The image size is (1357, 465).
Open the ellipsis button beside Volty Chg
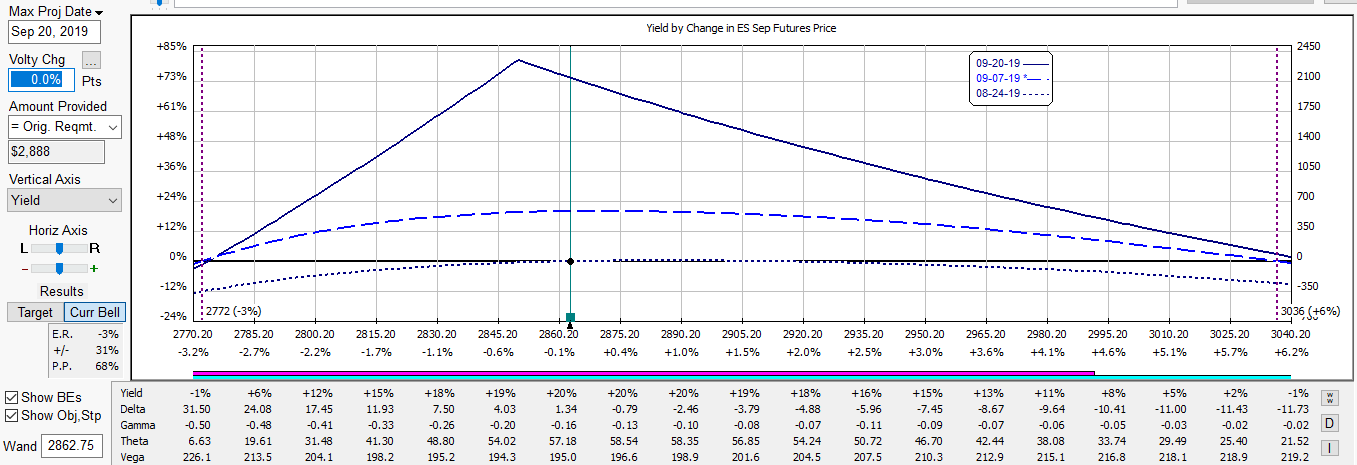[x=91, y=60]
